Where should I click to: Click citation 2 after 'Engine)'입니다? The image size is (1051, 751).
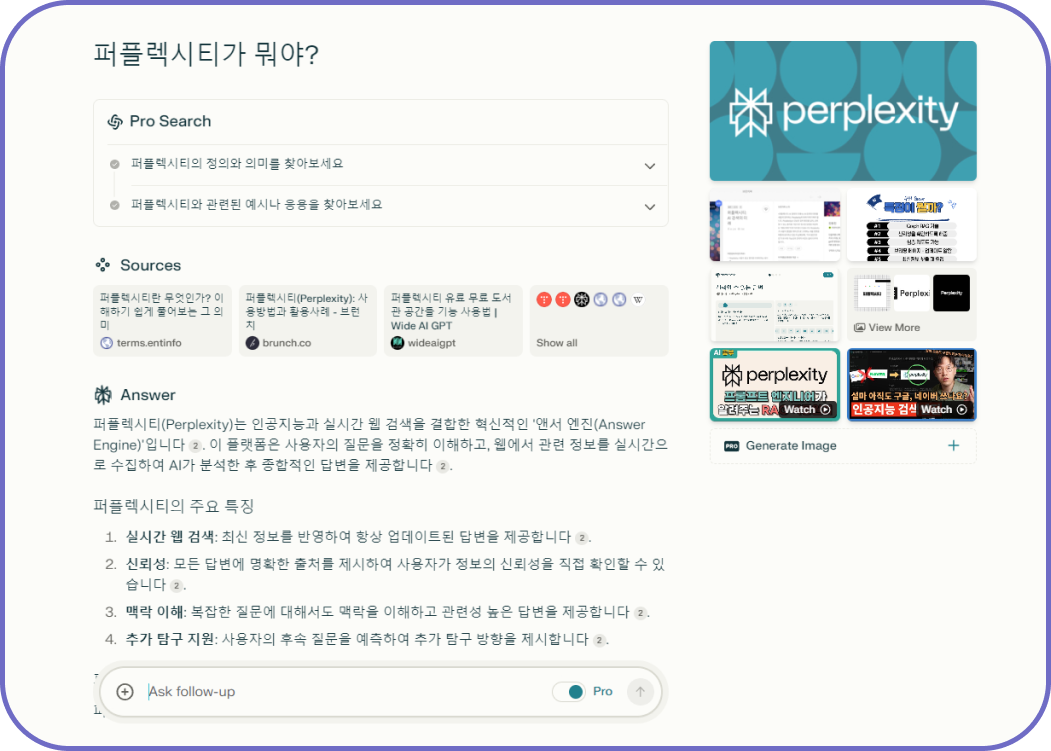pos(194,446)
